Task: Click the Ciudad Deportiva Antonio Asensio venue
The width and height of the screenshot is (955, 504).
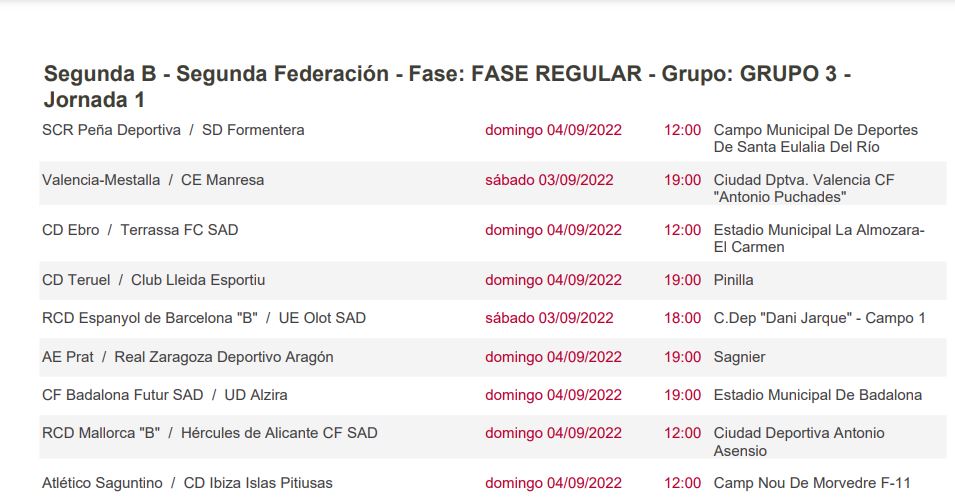Action: pyautogui.click(x=799, y=442)
